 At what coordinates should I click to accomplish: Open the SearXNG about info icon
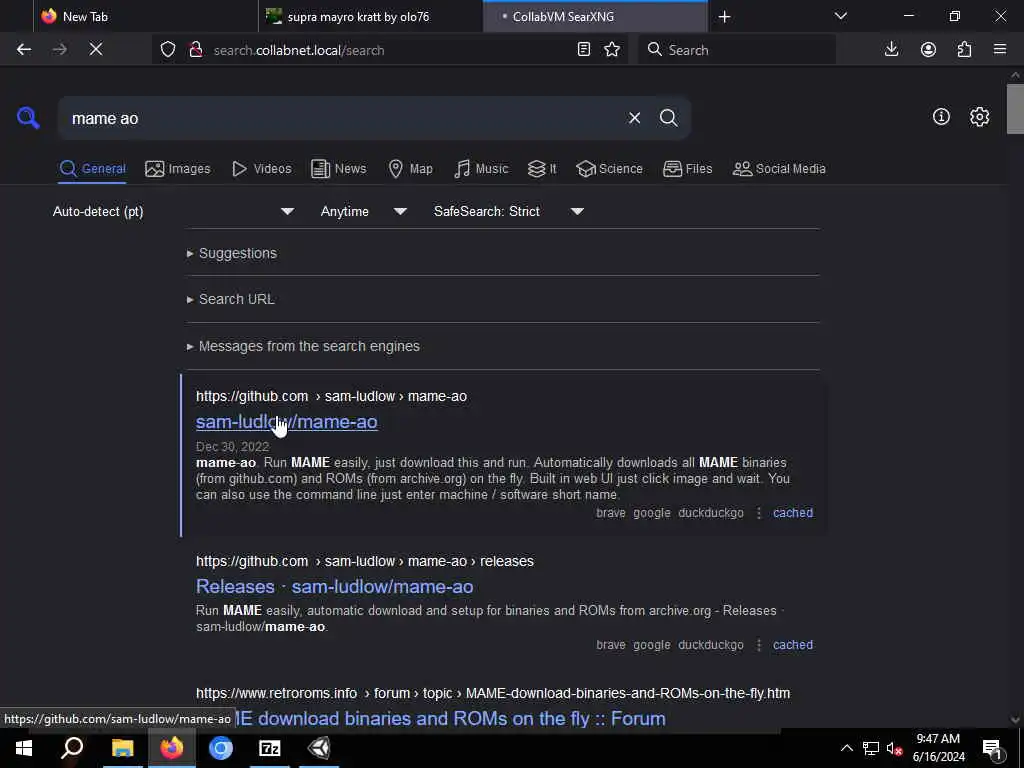tap(941, 117)
